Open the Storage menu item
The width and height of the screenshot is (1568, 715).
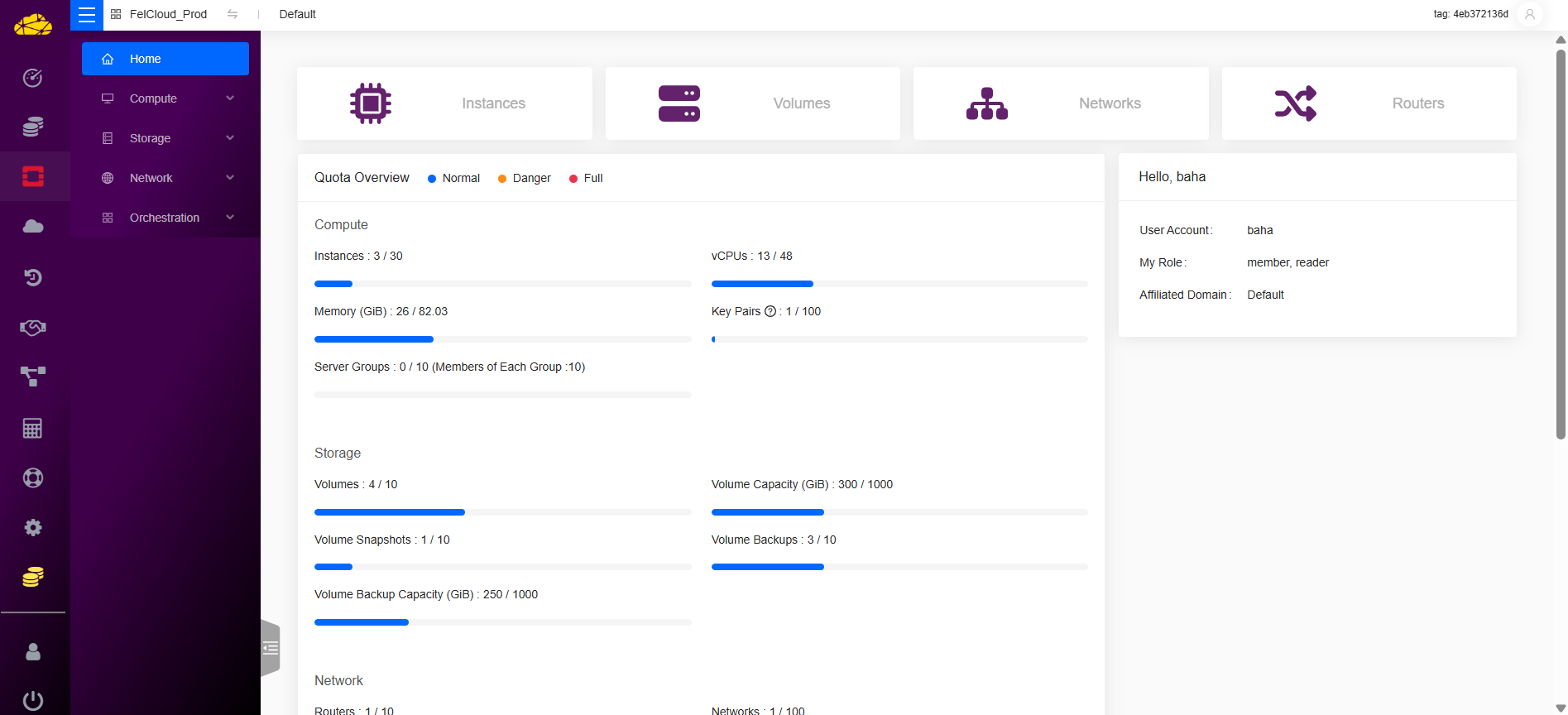coord(165,138)
